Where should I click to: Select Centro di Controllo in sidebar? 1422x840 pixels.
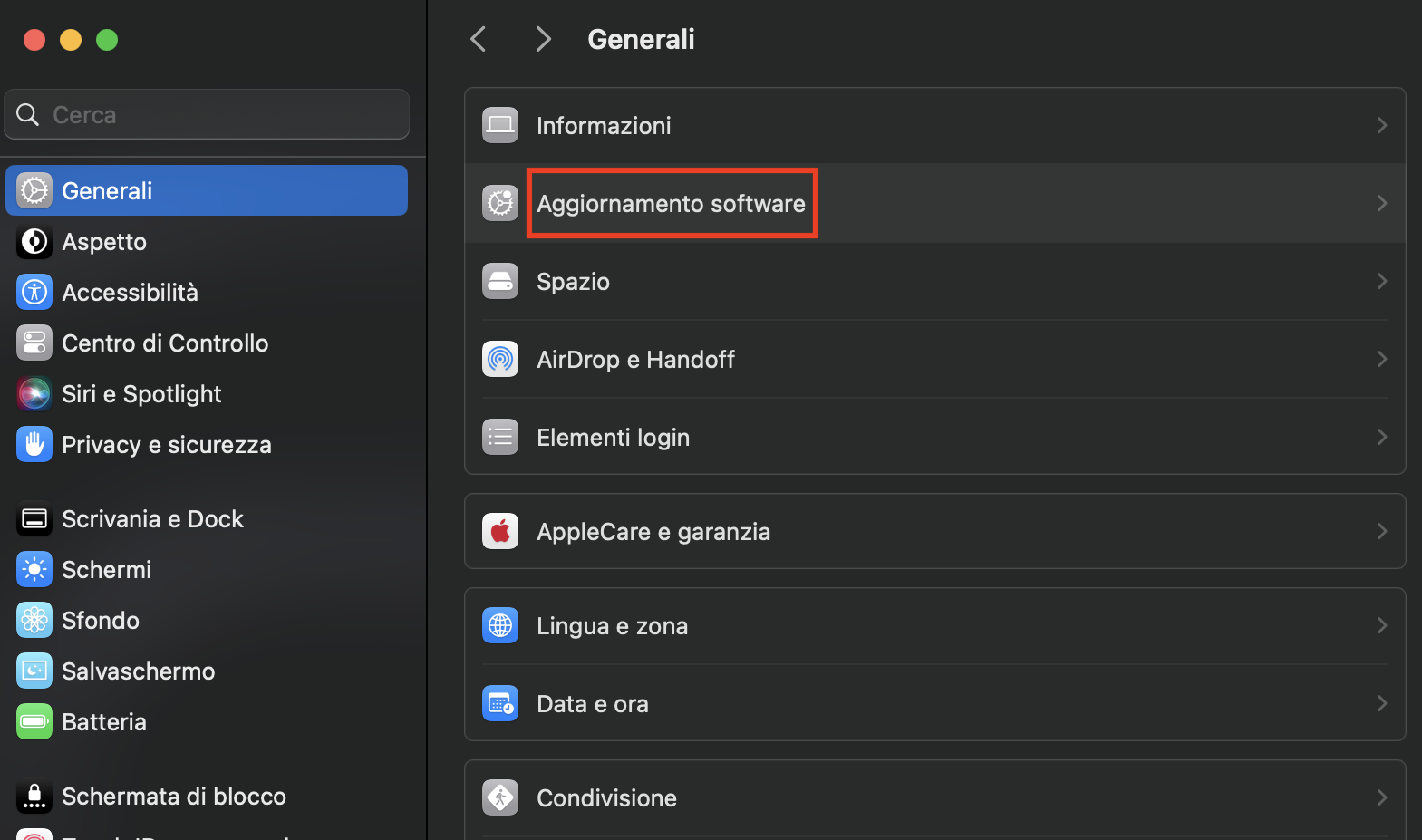click(x=207, y=343)
